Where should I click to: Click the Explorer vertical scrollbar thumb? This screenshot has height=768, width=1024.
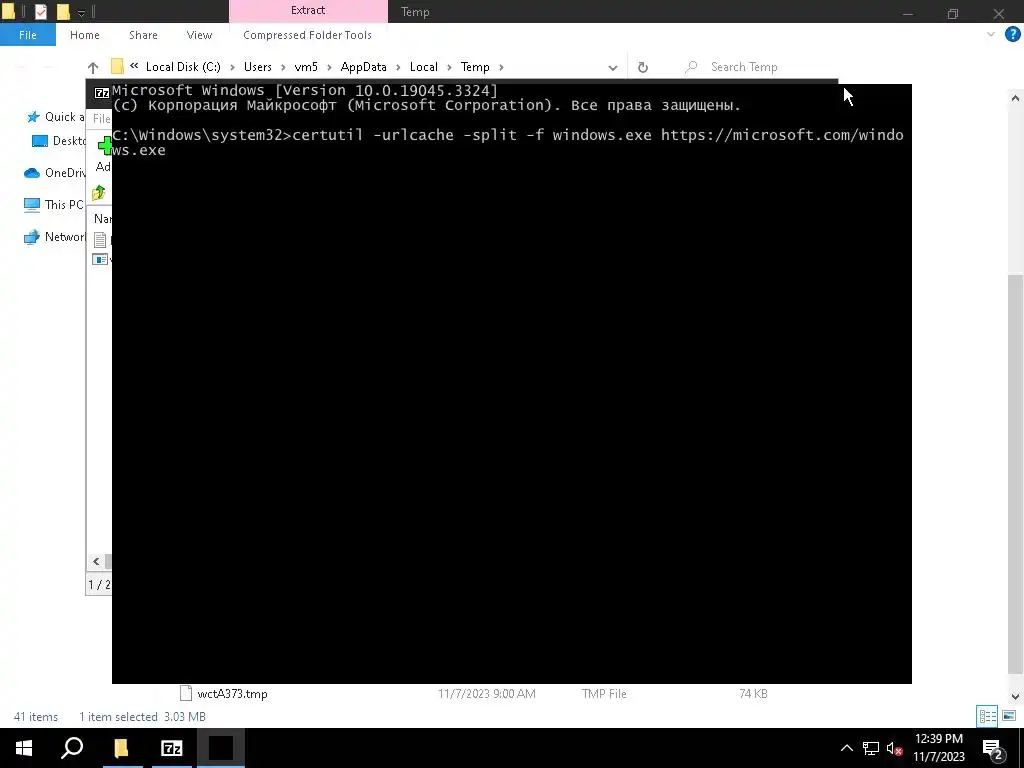pyautogui.click(x=1015, y=473)
